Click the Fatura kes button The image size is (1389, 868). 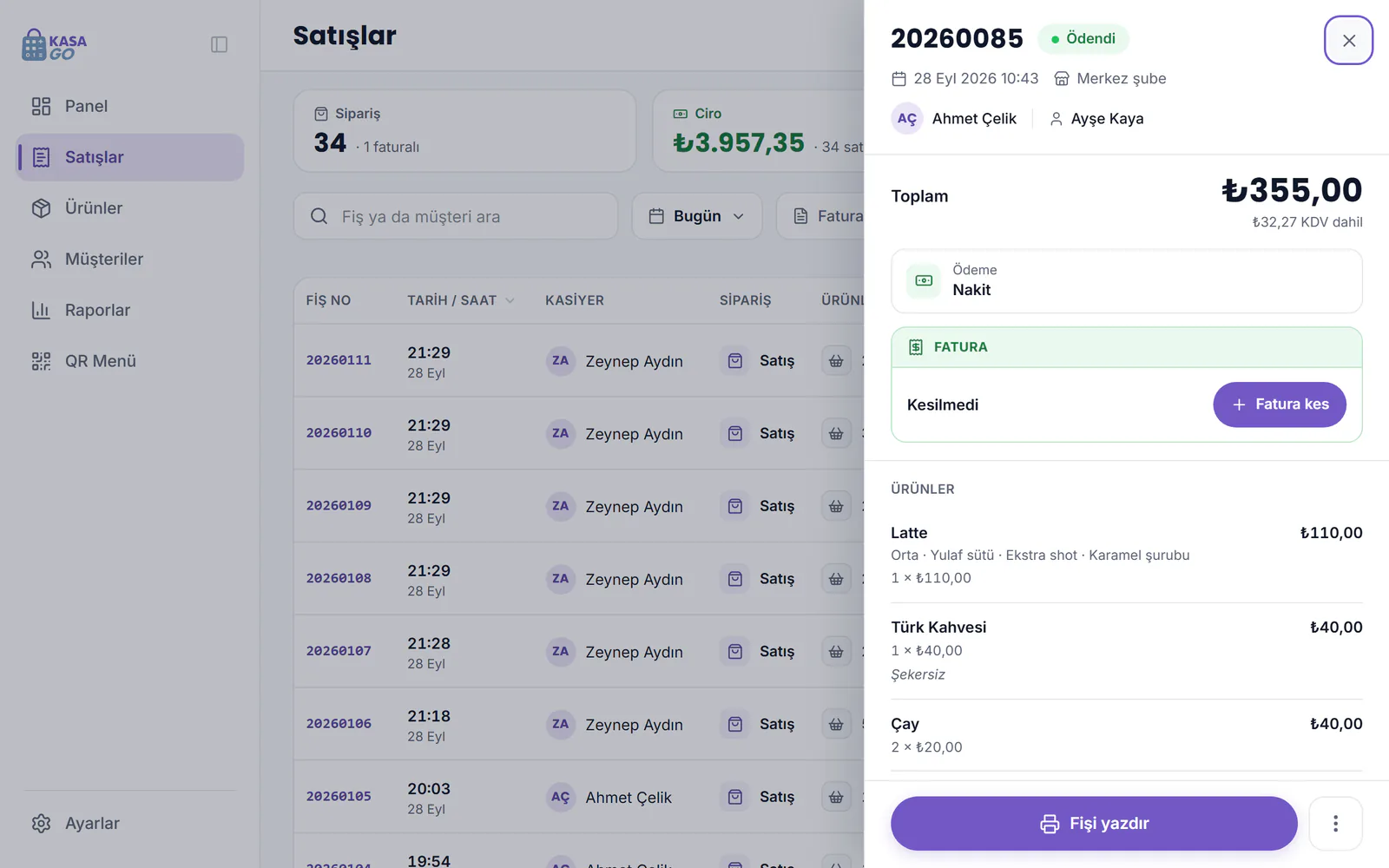coord(1280,404)
